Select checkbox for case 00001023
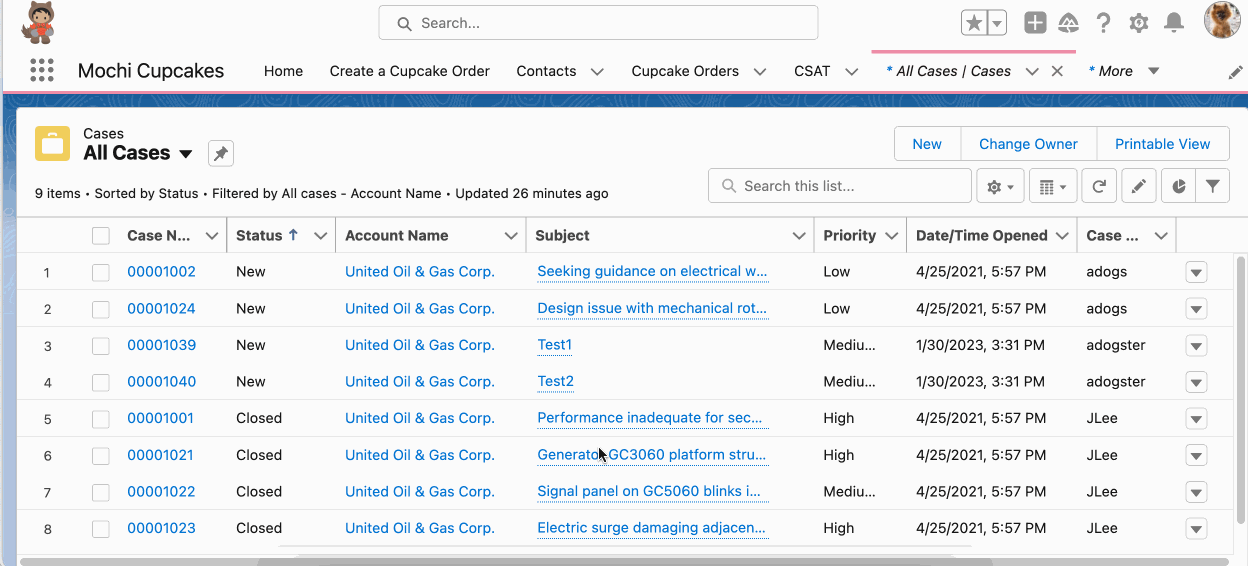 pyautogui.click(x=101, y=529)
